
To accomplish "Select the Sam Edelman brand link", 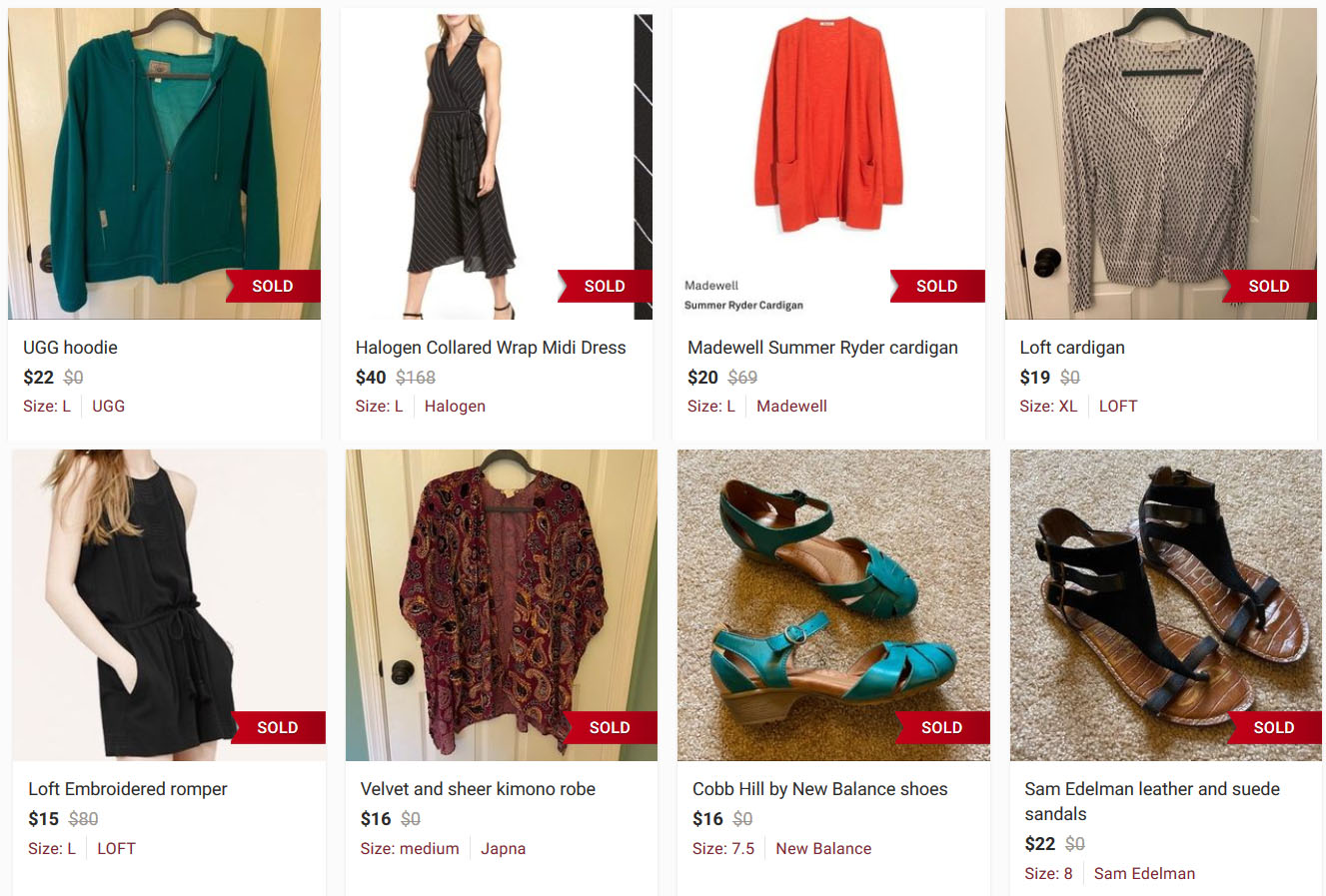I will click(1144, 874).
